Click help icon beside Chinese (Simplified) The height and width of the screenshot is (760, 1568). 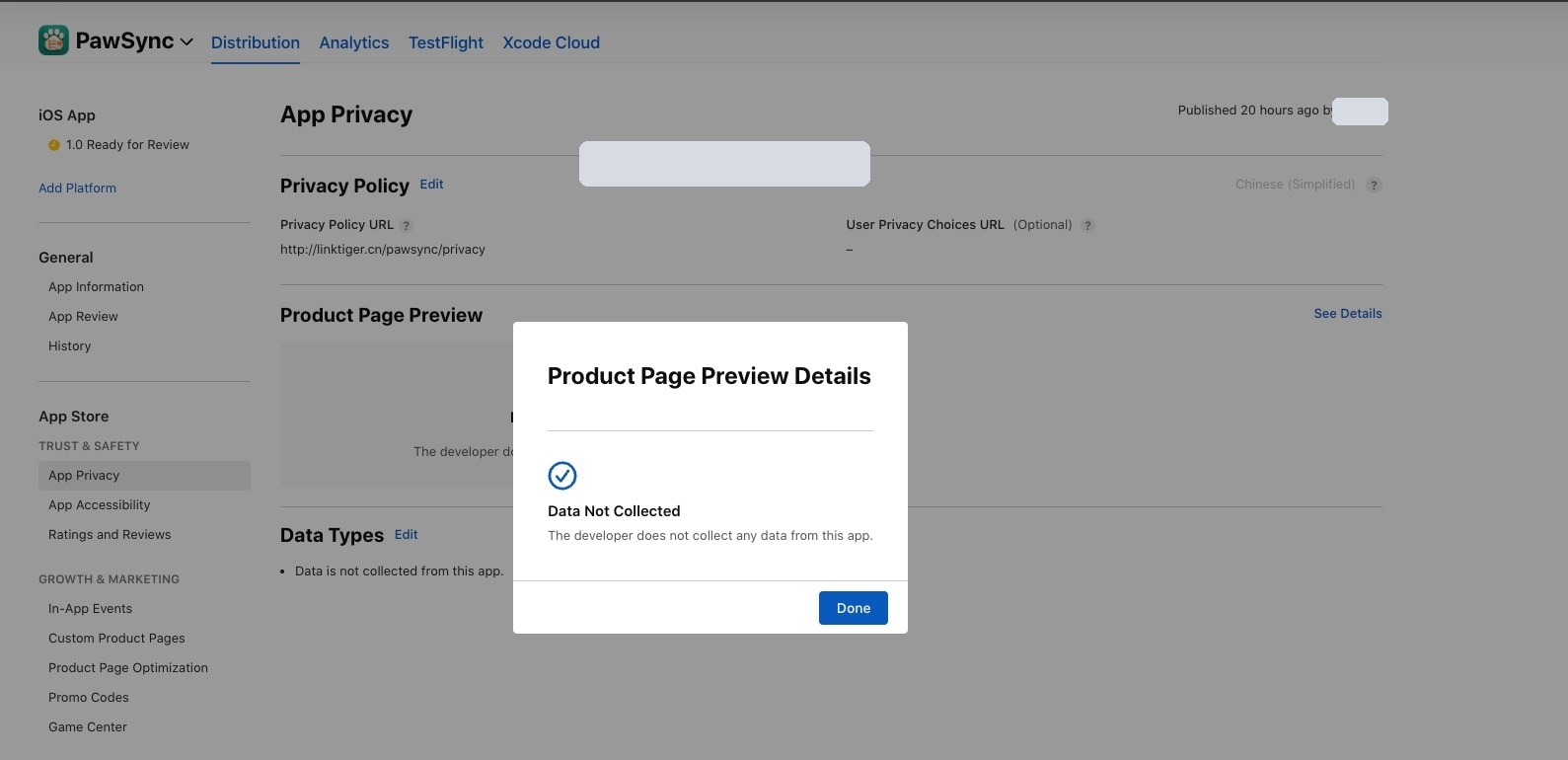[1374, 185]
